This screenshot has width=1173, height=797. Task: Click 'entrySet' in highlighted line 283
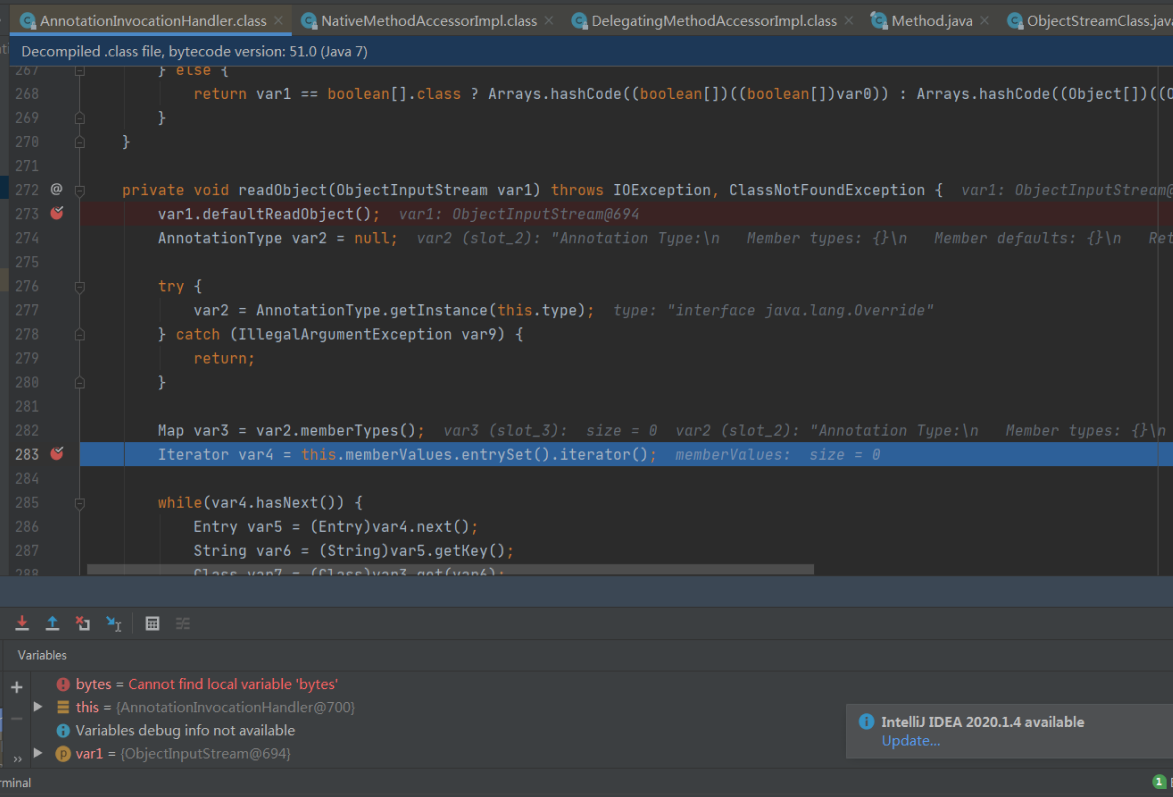pos(496,454)
